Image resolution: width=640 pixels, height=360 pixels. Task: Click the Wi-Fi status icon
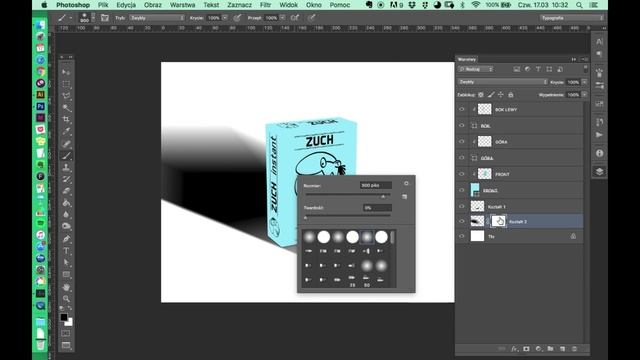[x=476, y=5]
